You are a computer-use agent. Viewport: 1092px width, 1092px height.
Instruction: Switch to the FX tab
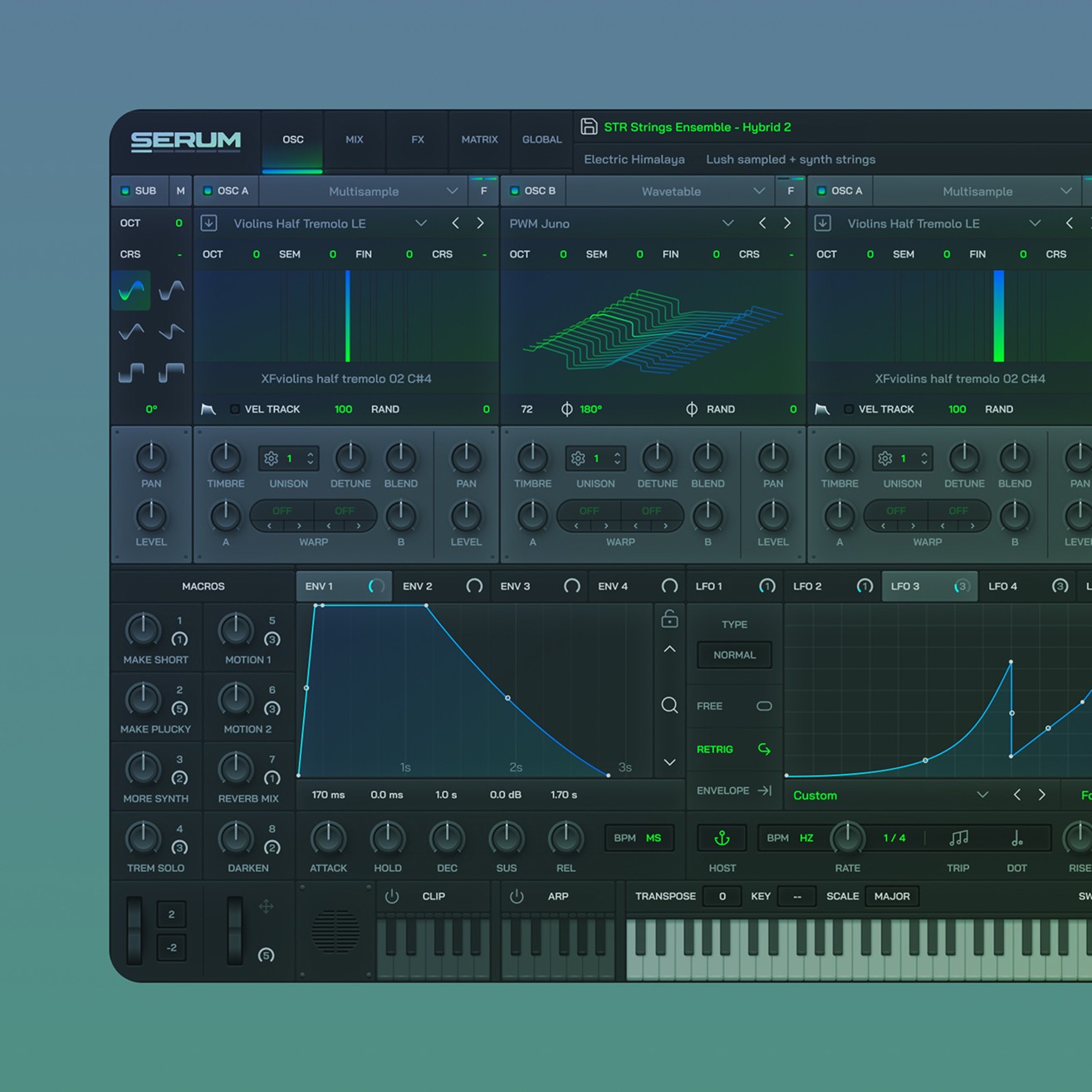418,140
